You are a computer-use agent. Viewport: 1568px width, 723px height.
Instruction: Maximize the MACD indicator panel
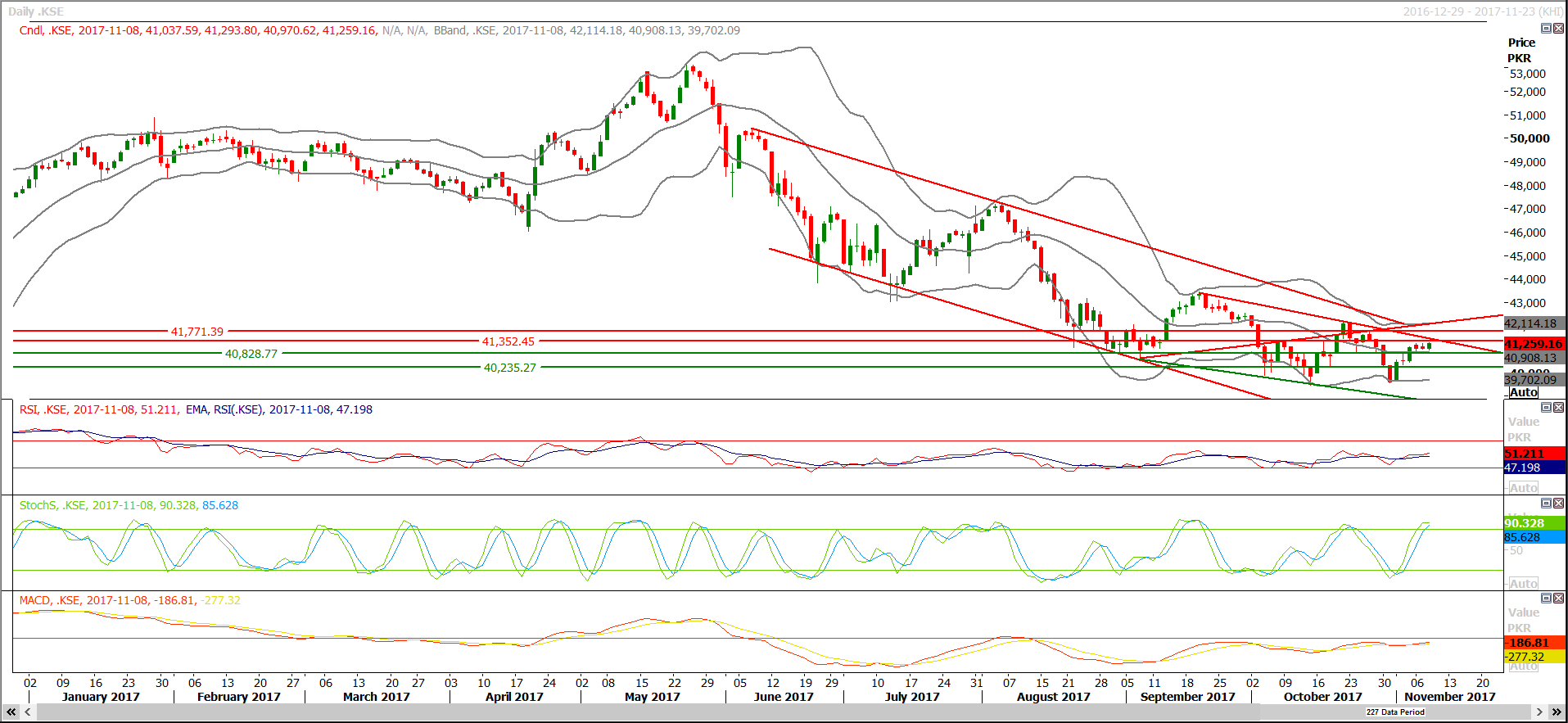click(1546, 599)
